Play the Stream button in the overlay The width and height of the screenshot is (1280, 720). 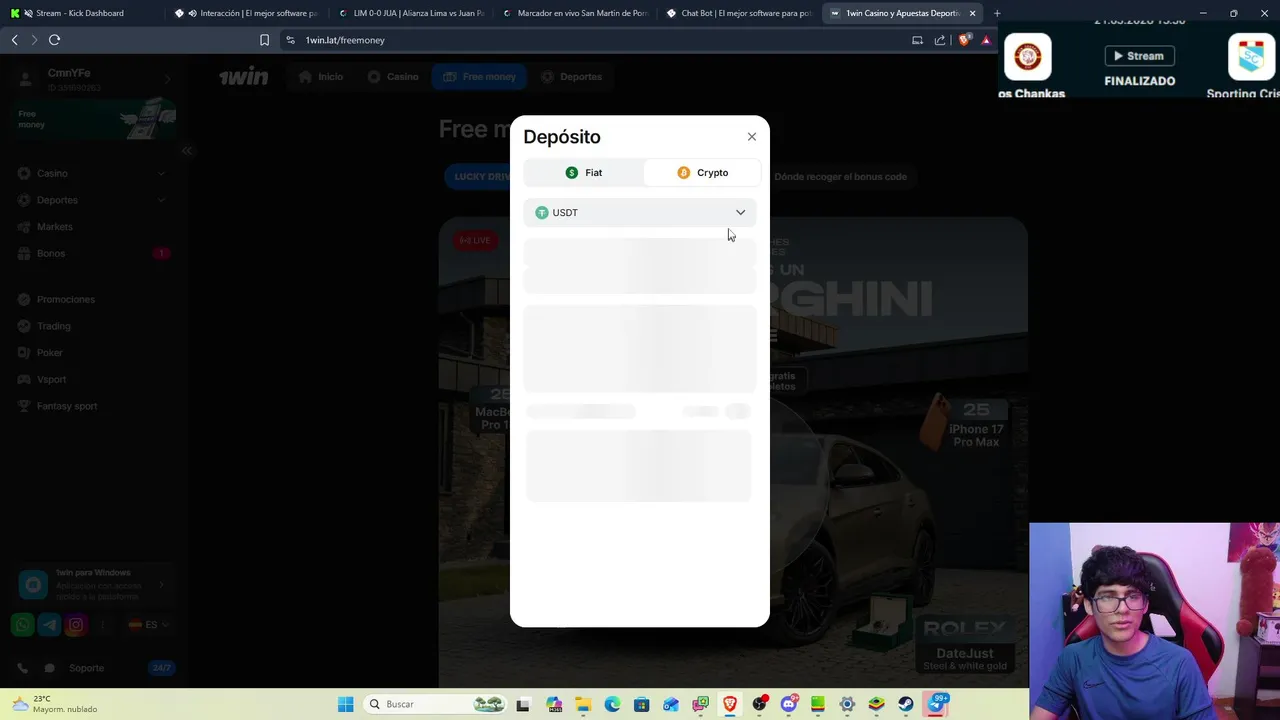(x=1139, y=56)
